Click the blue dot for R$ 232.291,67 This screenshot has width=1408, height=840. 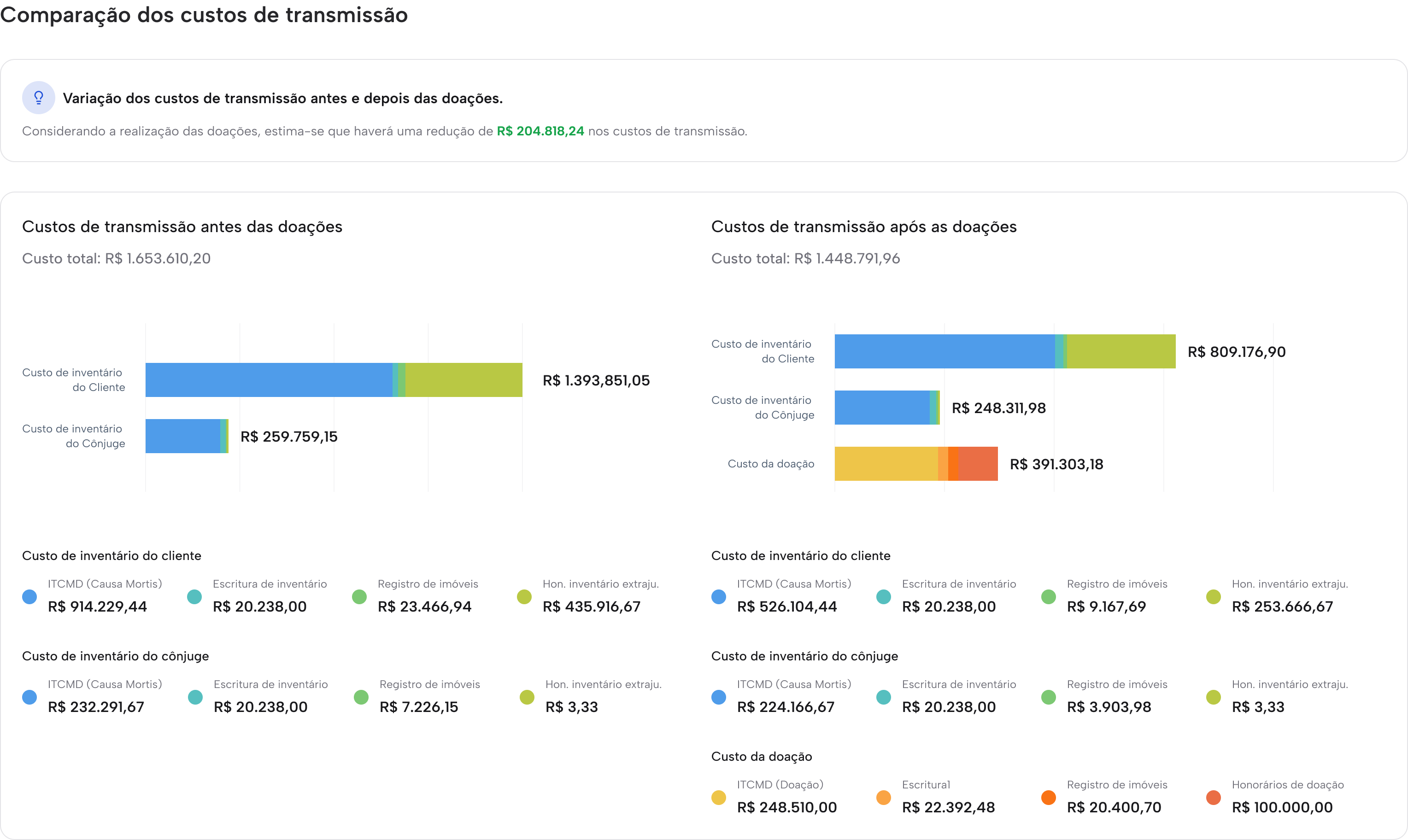tap(29, 697)
